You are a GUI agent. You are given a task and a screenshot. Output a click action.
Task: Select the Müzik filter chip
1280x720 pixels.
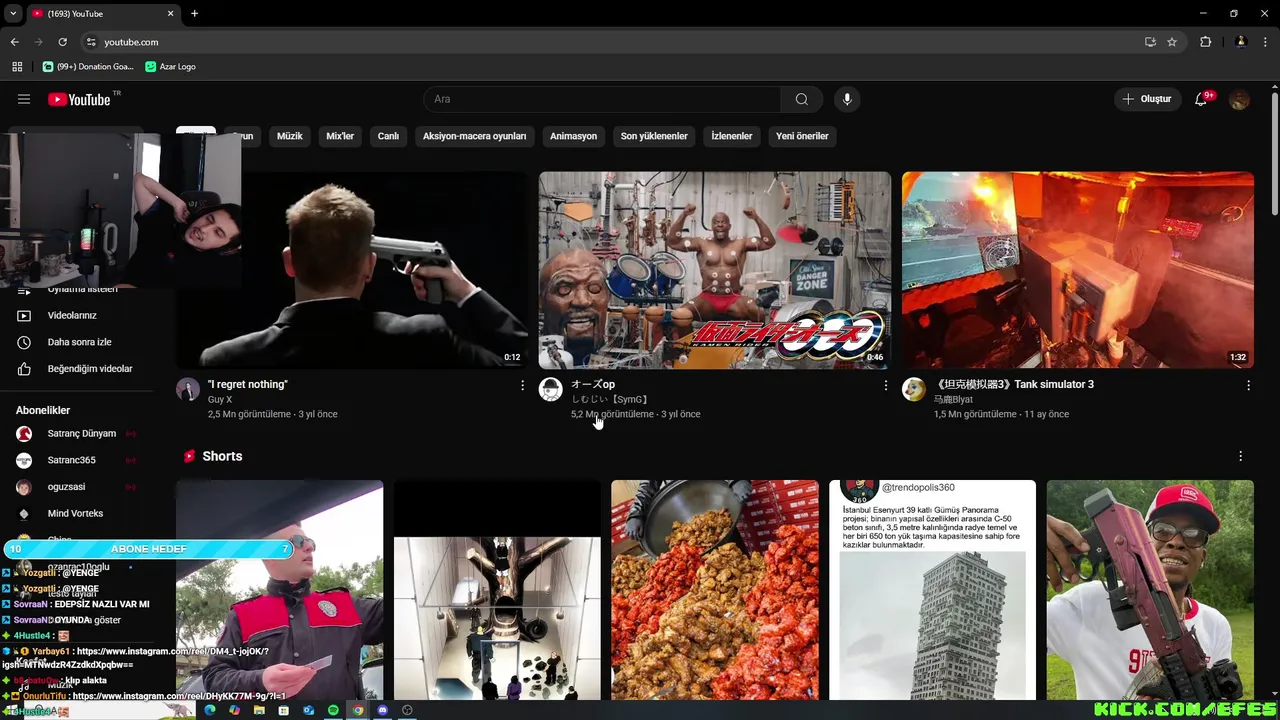click(x=289, y=136)
